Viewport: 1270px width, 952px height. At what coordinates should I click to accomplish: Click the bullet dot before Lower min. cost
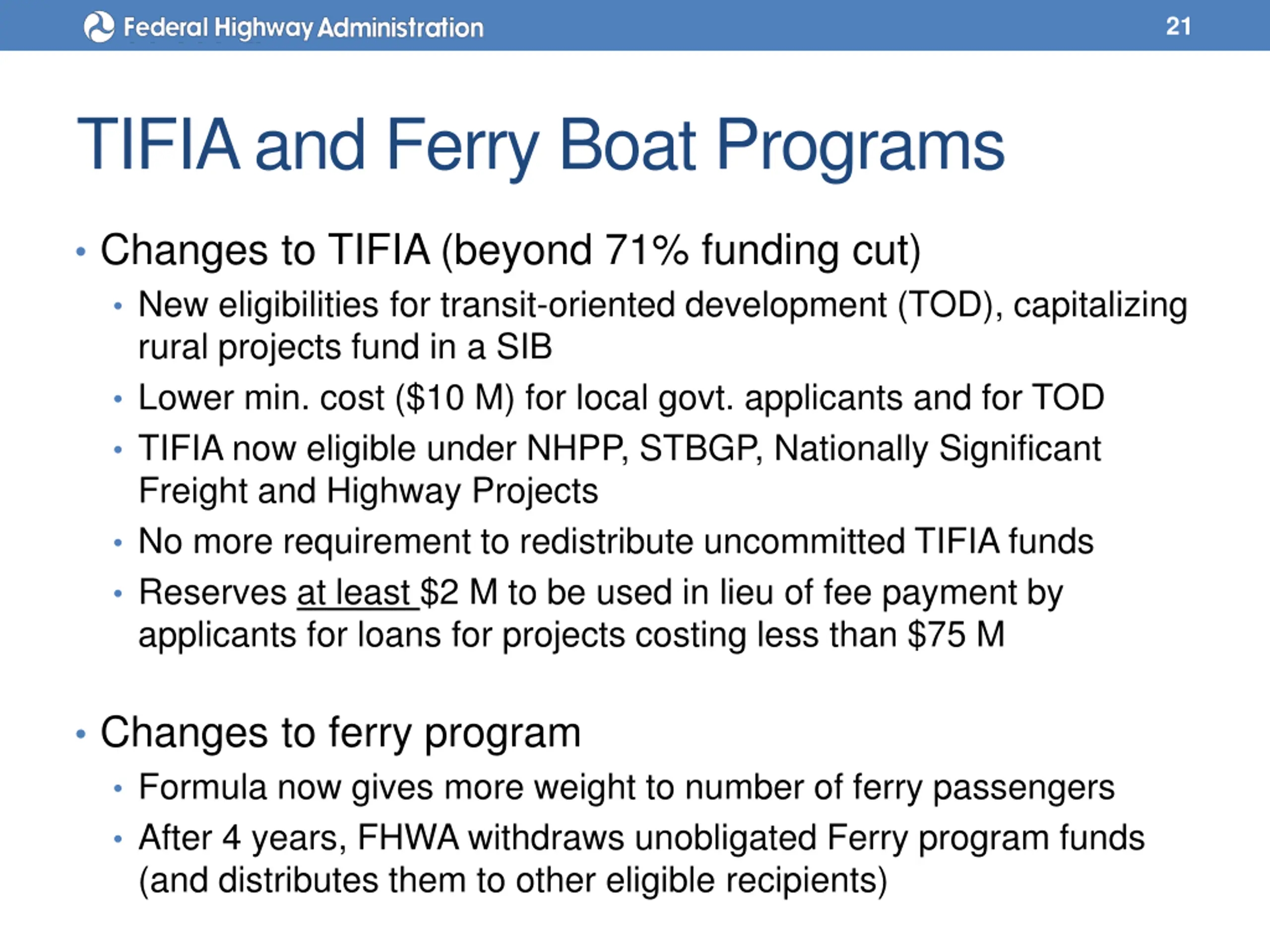tap(118, 399)
